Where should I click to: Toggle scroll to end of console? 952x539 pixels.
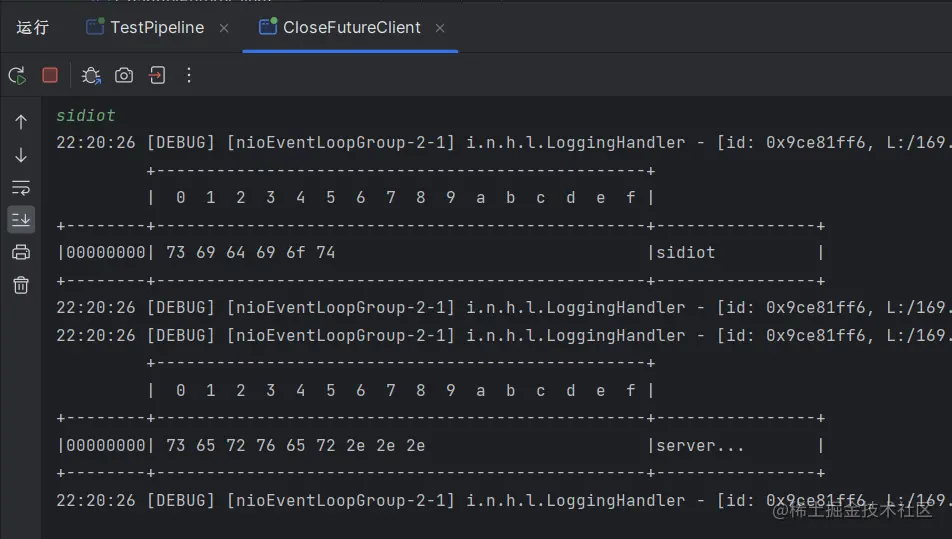21,219
